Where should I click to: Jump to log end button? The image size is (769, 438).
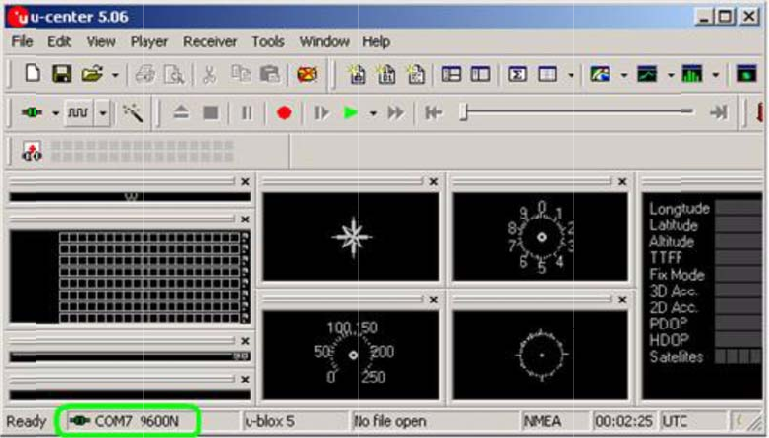pyautogui.click(x=719, y=113)
